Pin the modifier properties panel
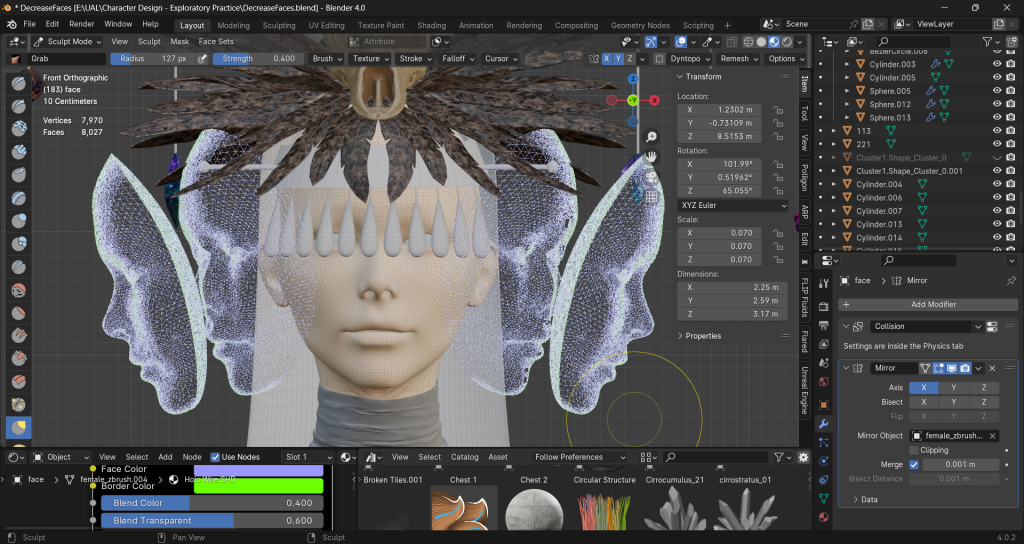The width and height of the screenshot is (1024, 544). tap(1011, 280)
